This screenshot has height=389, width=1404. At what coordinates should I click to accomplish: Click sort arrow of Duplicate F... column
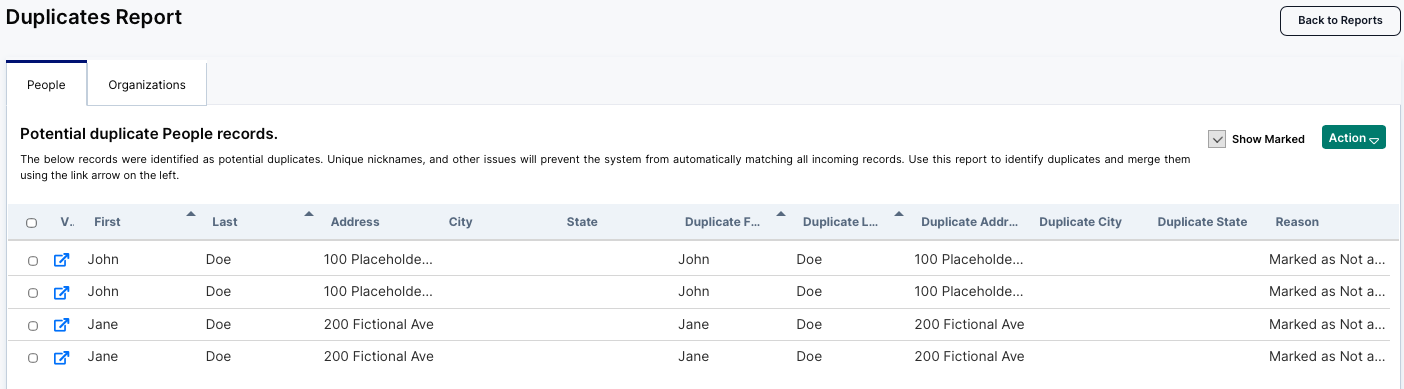[x=781, y=213]
